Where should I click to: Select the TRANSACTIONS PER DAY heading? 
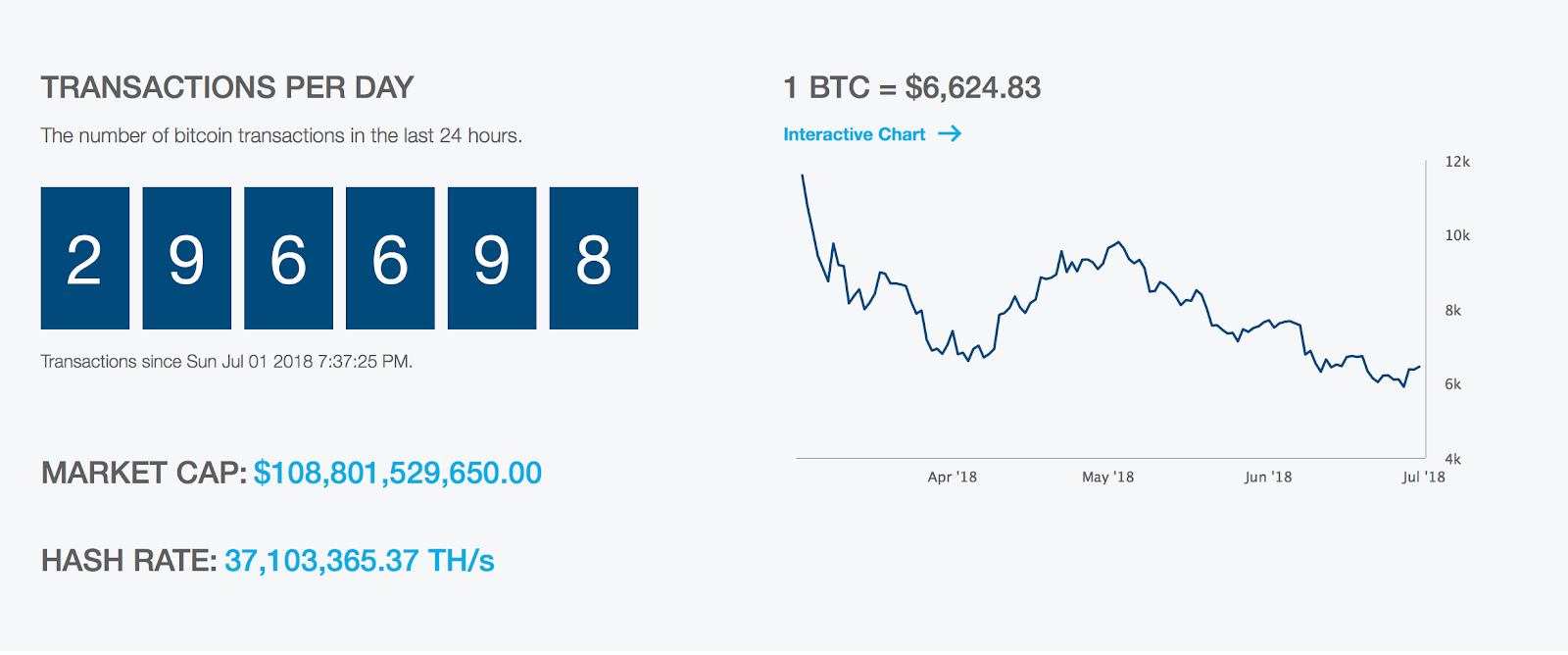(226, 87)
